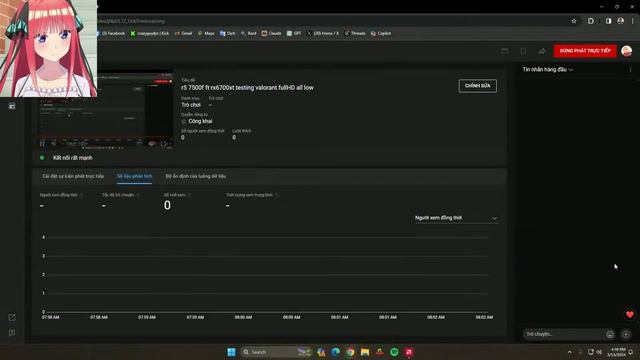Open Google Chrome from the taskbar
Viewport: 640px width, 360px height.
click(350, 352)
